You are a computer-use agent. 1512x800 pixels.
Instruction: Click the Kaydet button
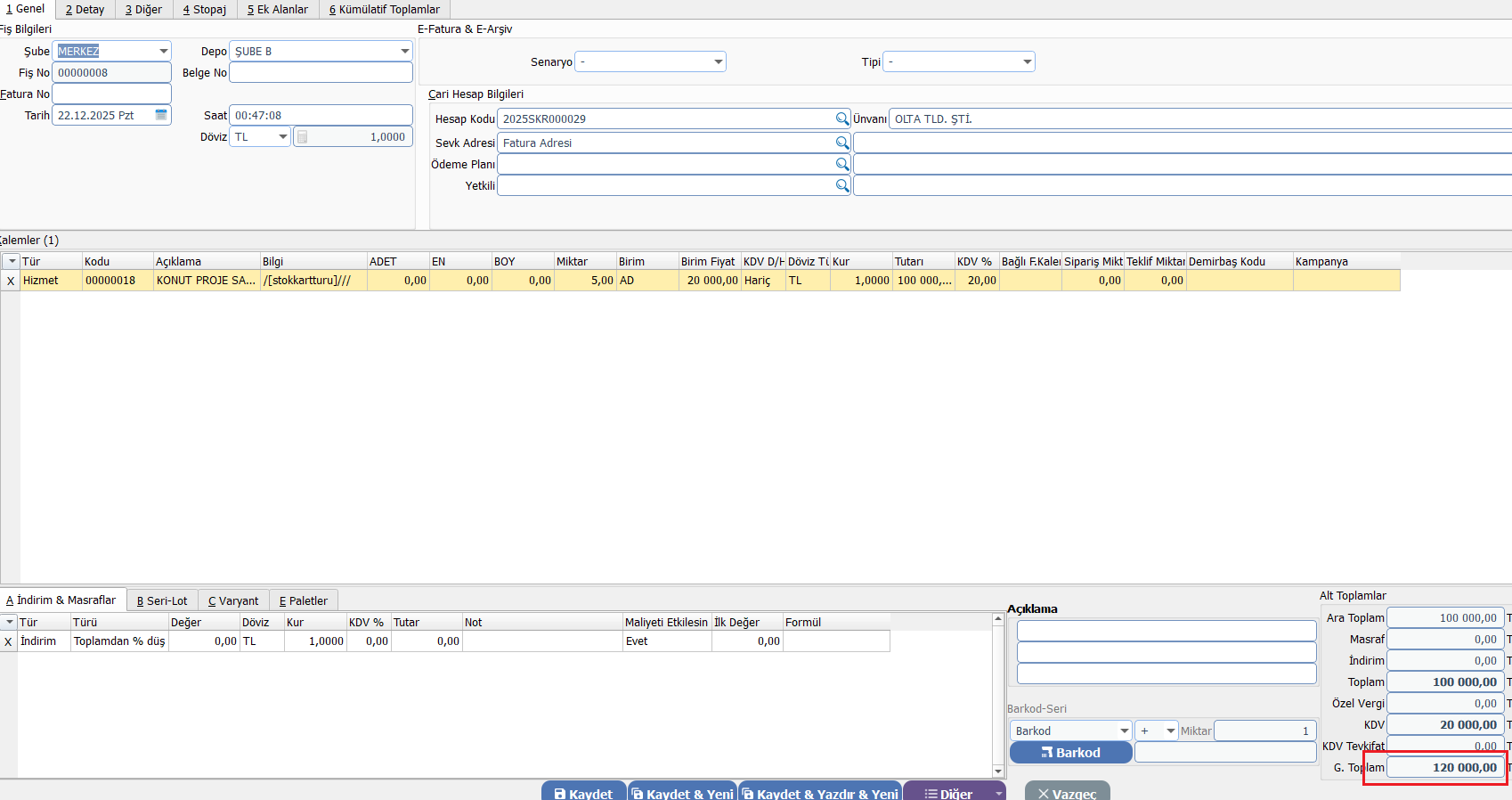[583, 793]
